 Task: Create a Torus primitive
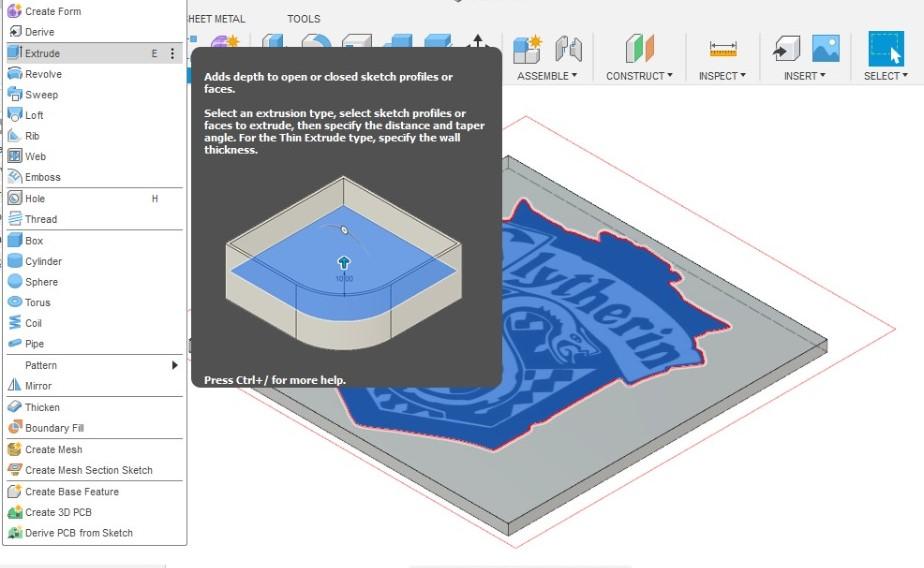pos(94,302)
